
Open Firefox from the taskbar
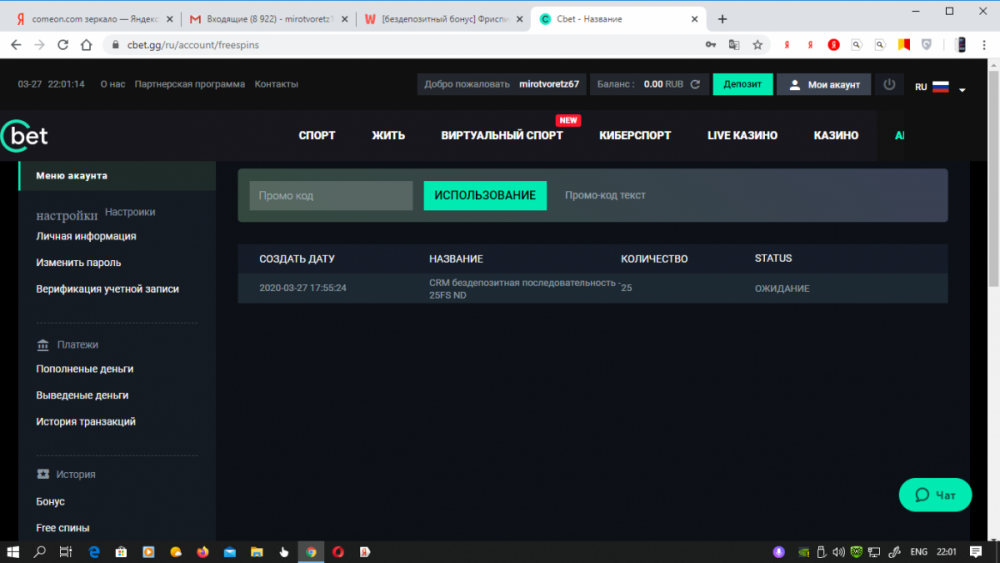pyautogui.click(x=203, y=551)
